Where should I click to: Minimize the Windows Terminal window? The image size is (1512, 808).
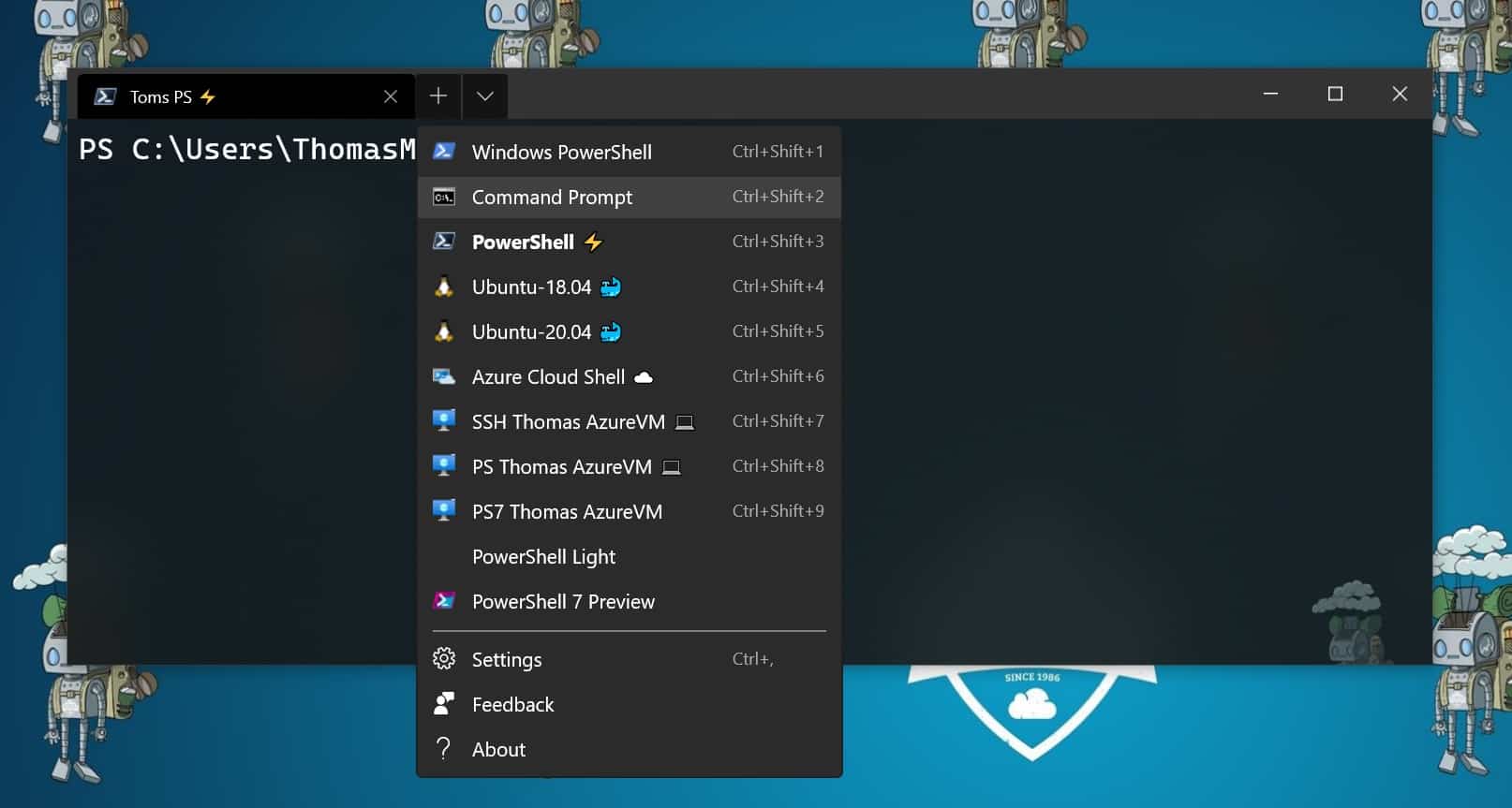click(1270, 94)
